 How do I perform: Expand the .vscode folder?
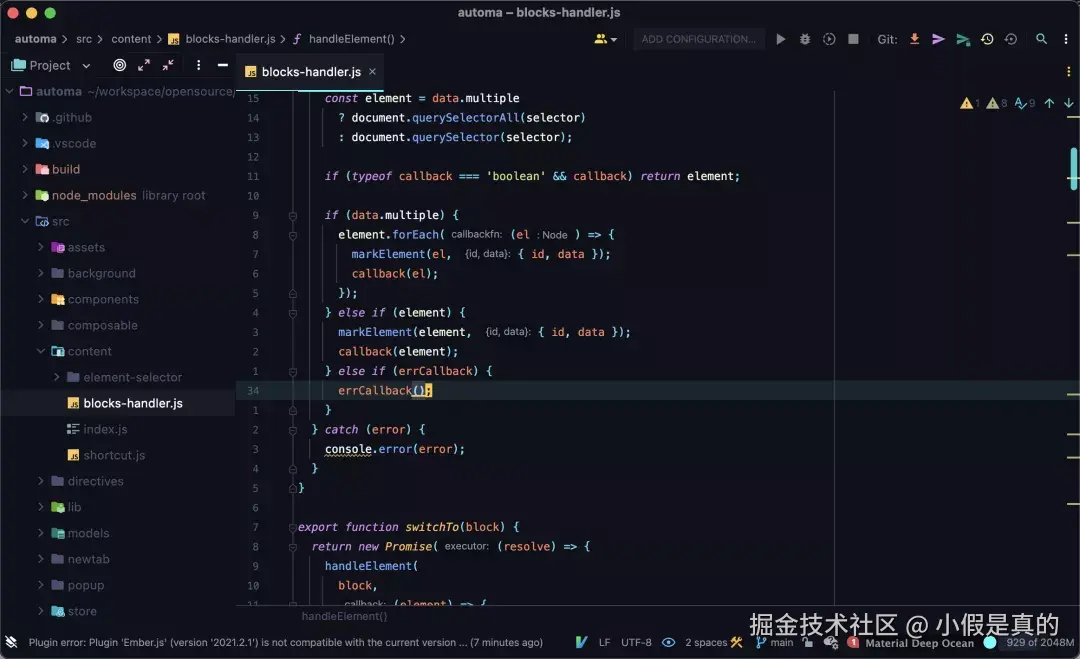25,143
